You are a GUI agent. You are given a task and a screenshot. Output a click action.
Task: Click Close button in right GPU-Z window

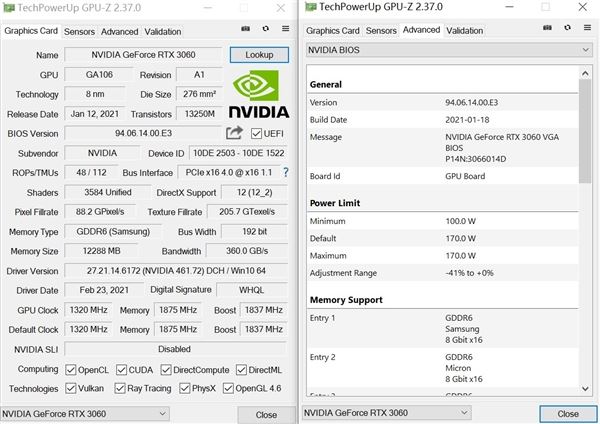[568, 414]
